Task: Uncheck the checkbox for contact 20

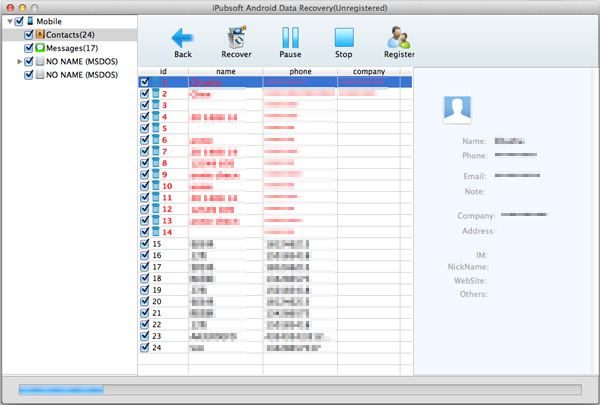Action: 145,301
